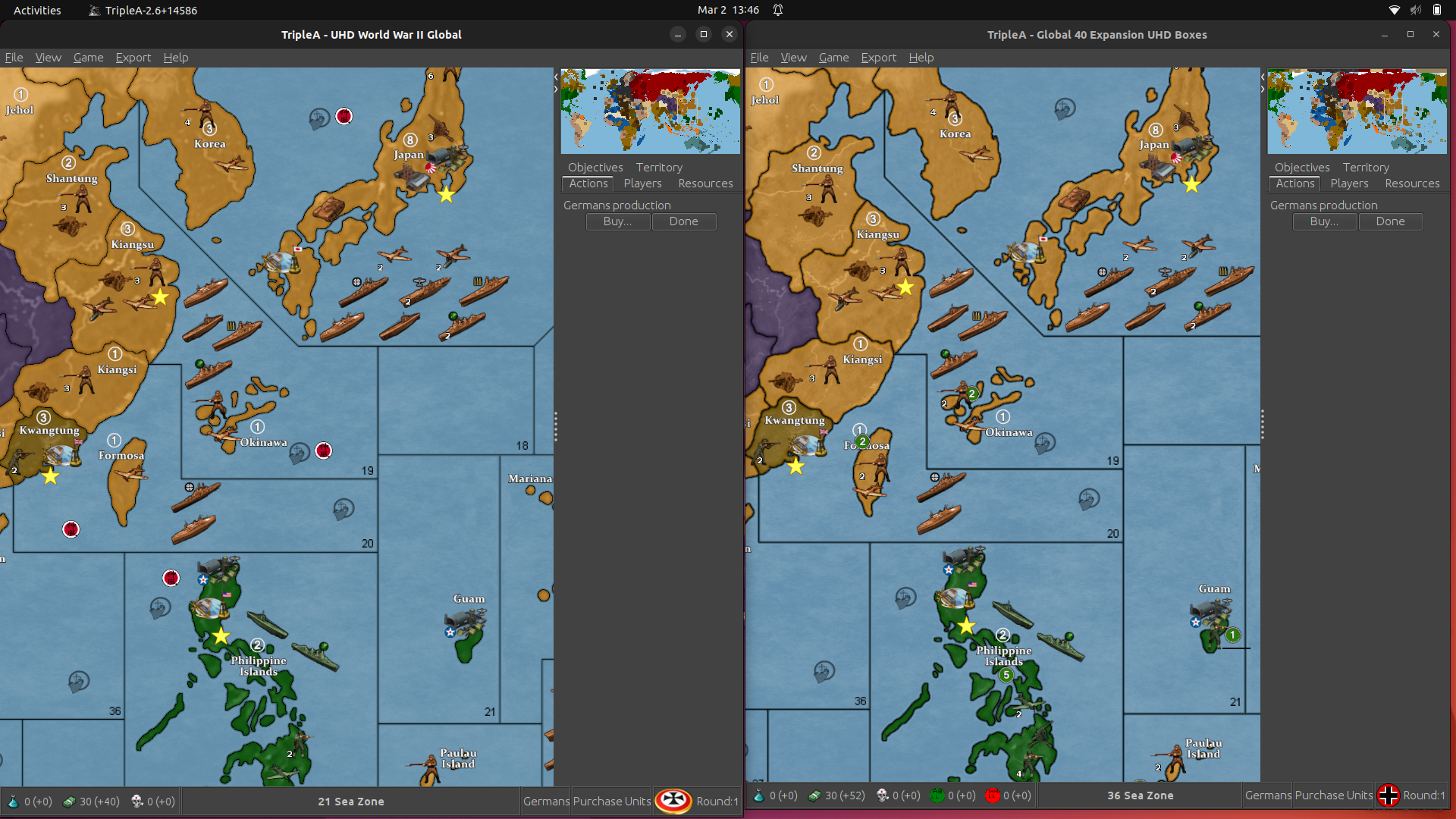Click Done button in right window

tap(1390, 221)
